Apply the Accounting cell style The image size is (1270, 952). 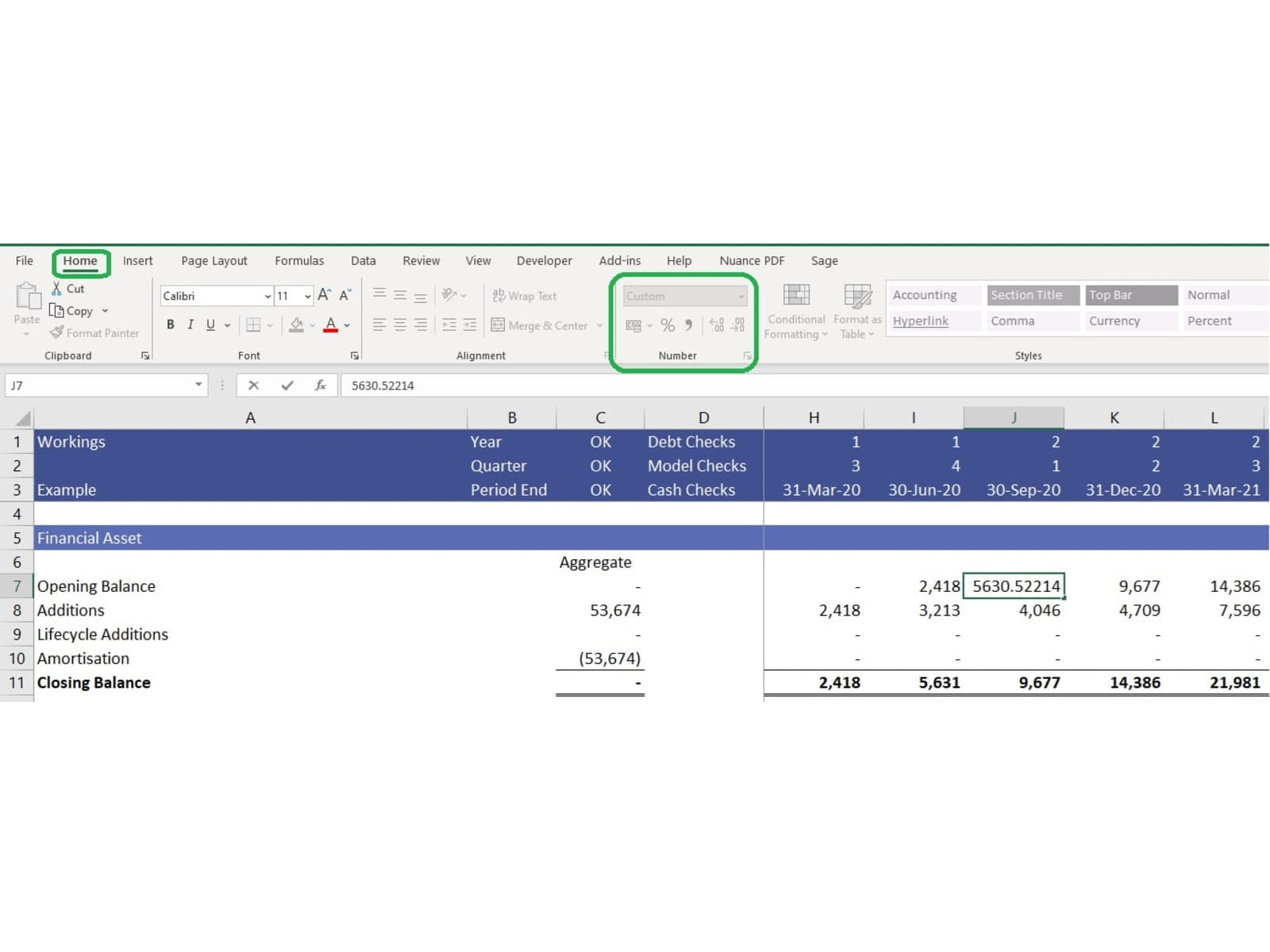coord(925,295)
